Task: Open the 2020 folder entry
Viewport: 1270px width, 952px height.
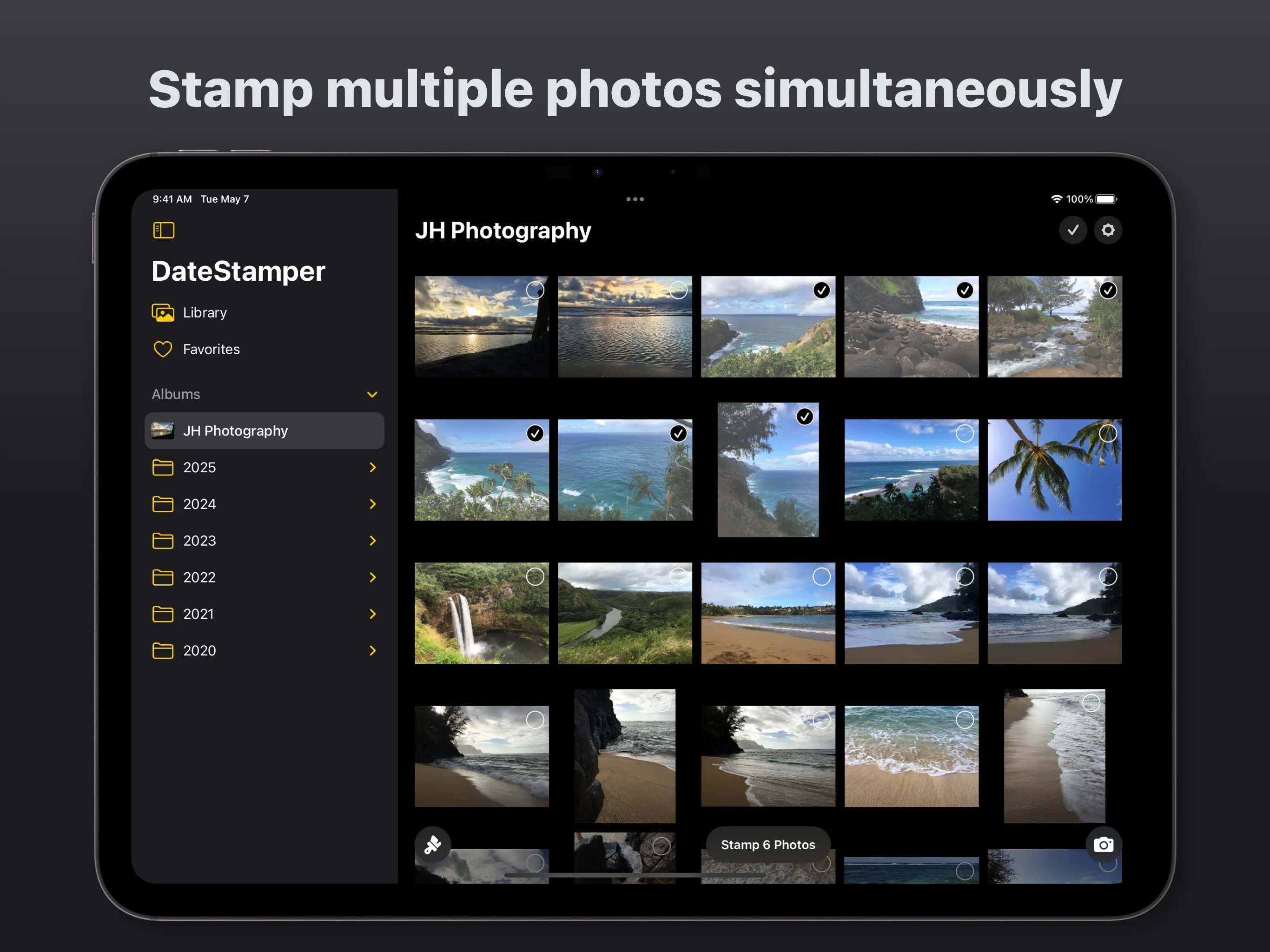Action: pyautogui.click(x=200, y=651)
